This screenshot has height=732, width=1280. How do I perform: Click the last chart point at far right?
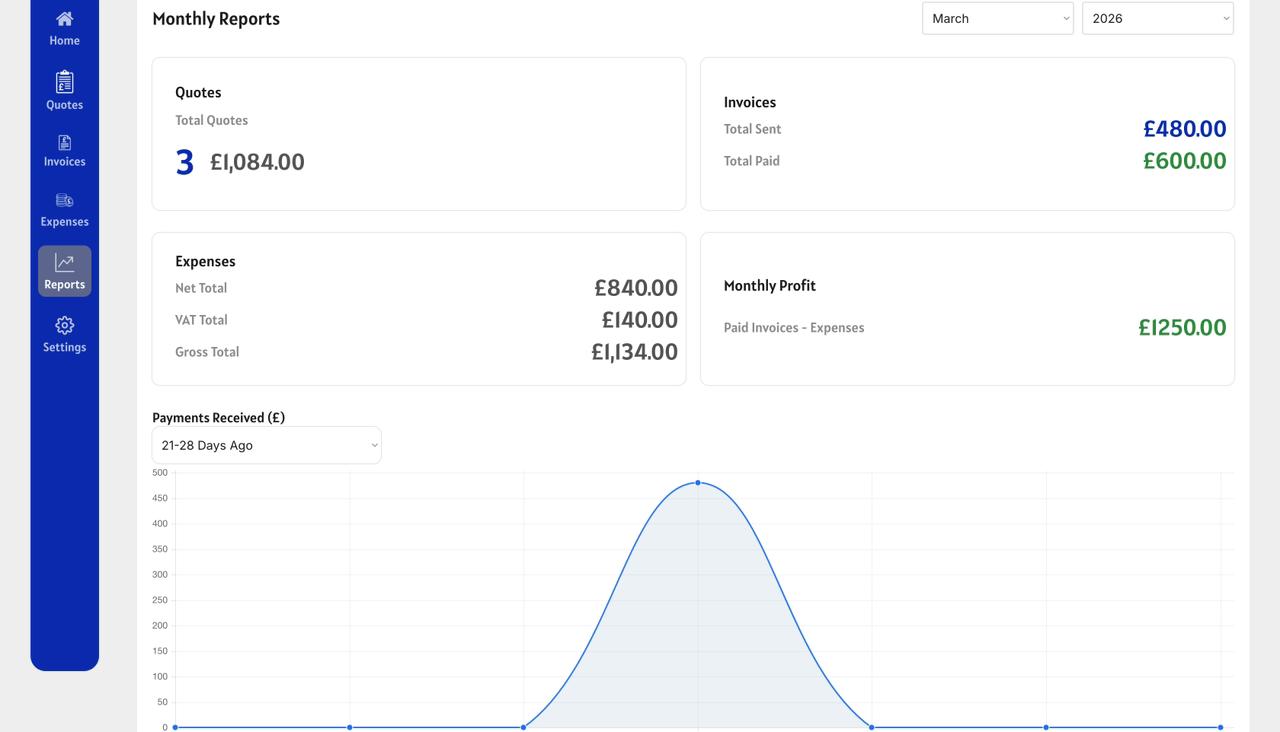(x=1220, y=727)
